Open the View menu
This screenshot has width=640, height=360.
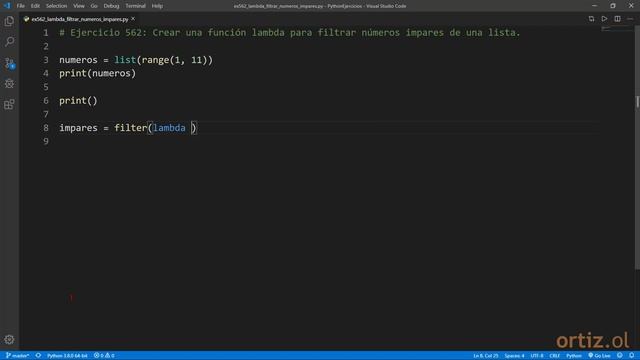pyautogui.click(x=79, y=6)
